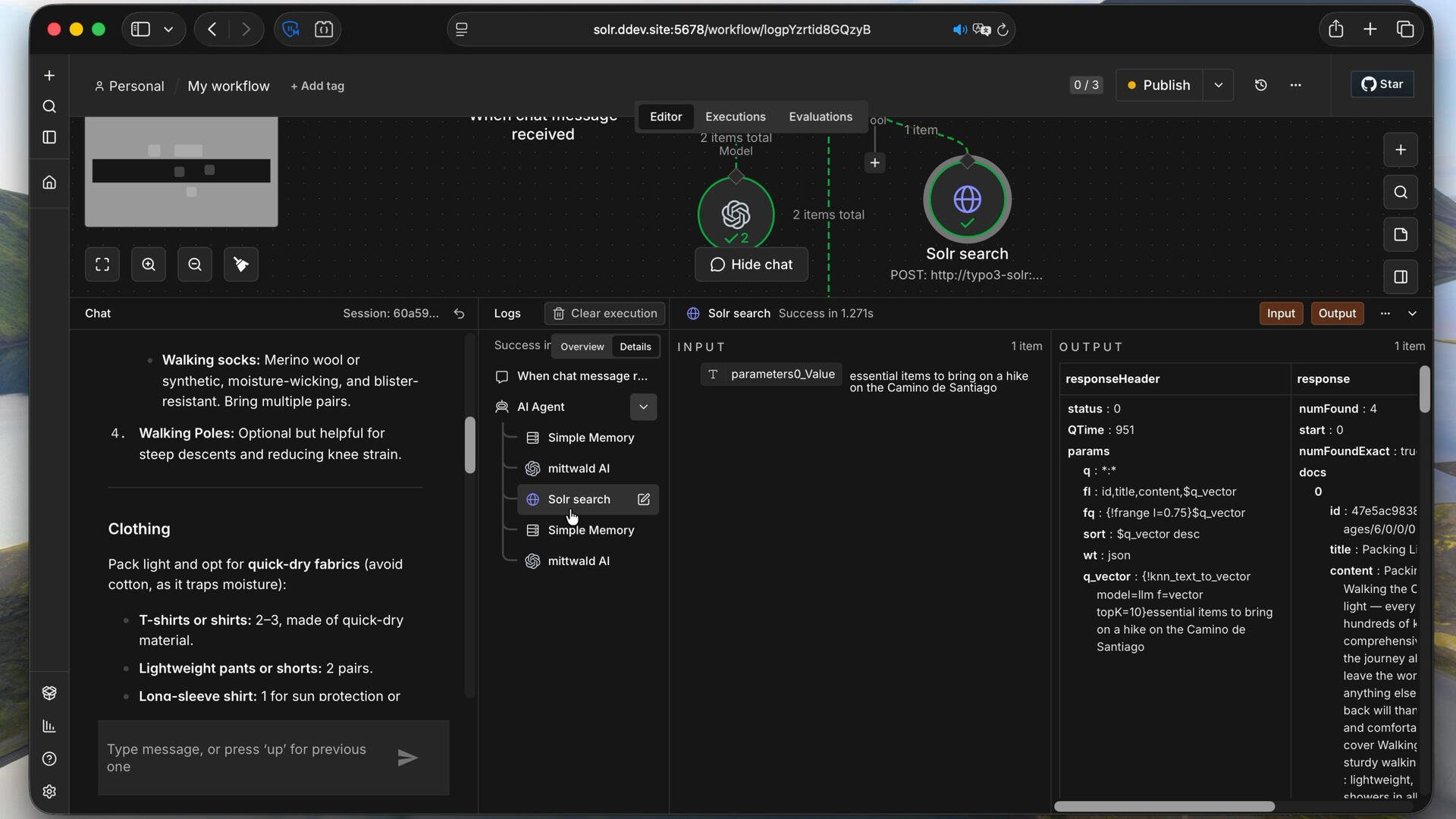Open workflow history clock icon
The image size is (1456, 819).
click(1261, 85)
